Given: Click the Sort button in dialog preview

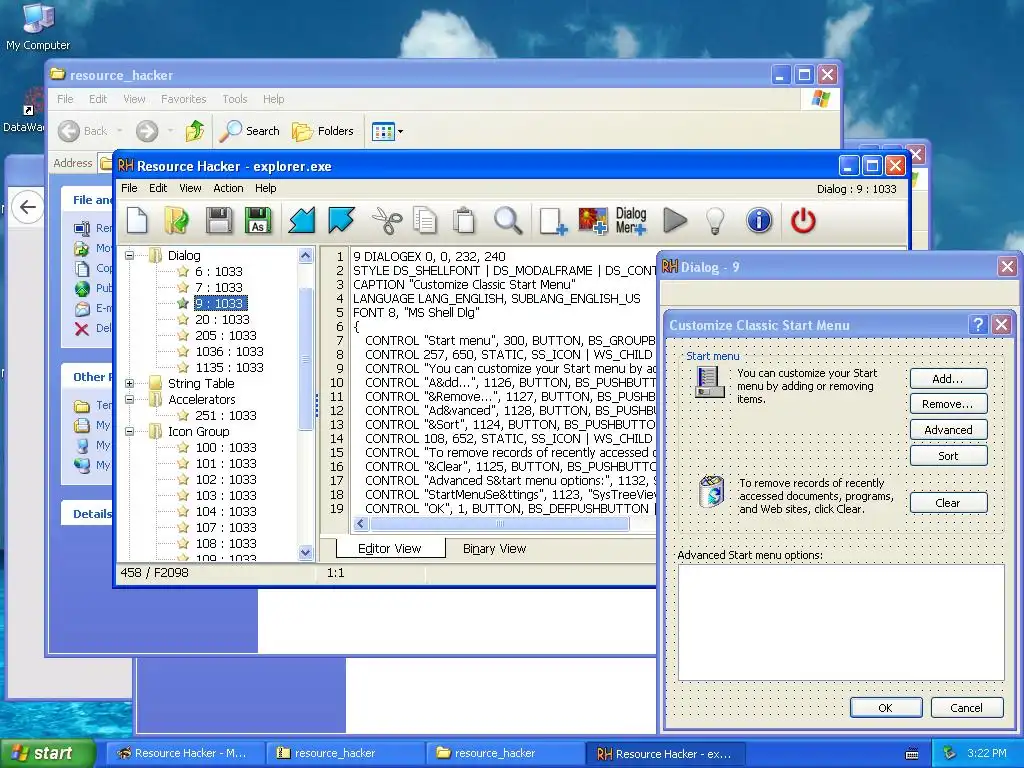Looking at the screenshot, I should [x=948, y=456].
